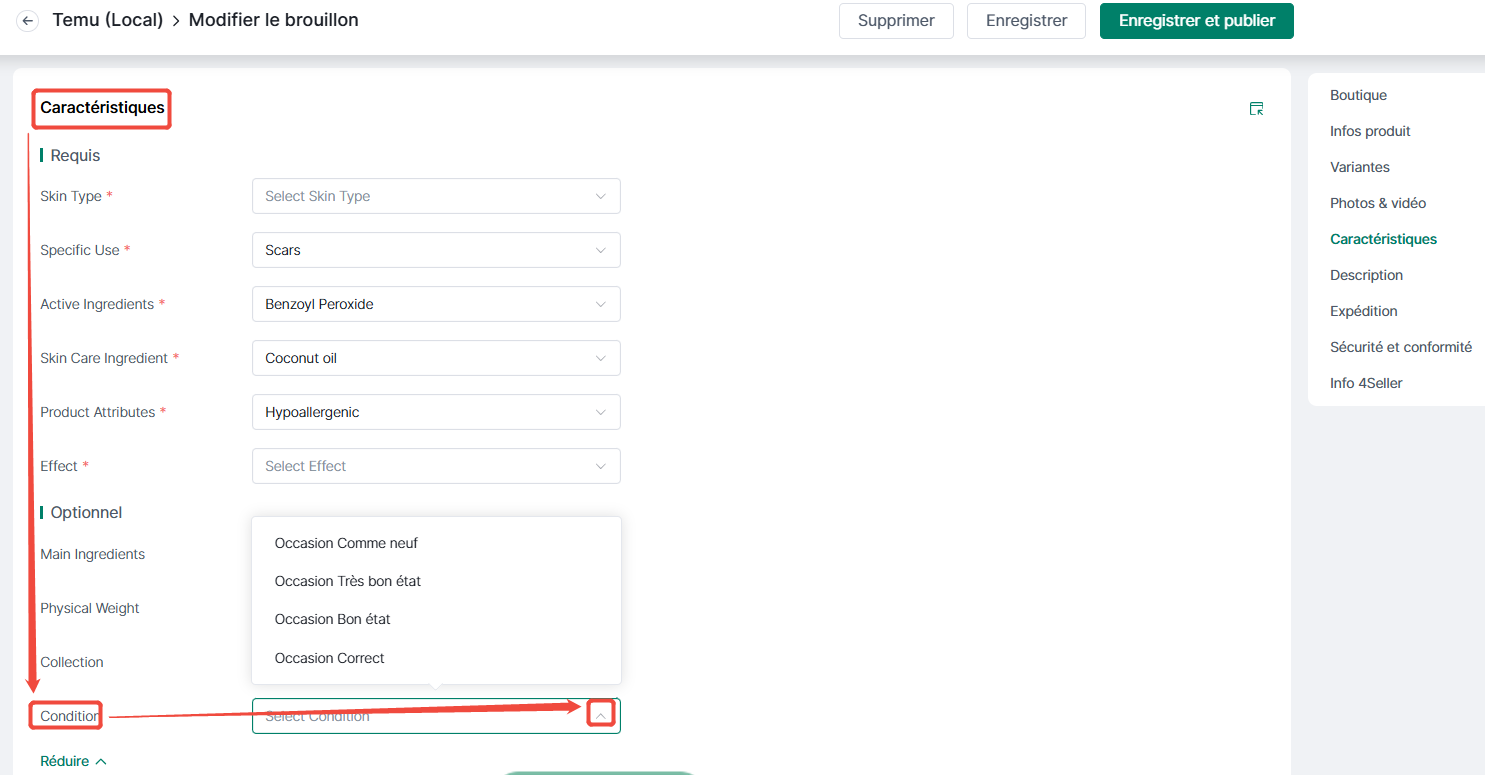This screenshot has width=1485, height=775.
Task: Go to the Boutique section in the sidebar
Action: coord(1358,95)
